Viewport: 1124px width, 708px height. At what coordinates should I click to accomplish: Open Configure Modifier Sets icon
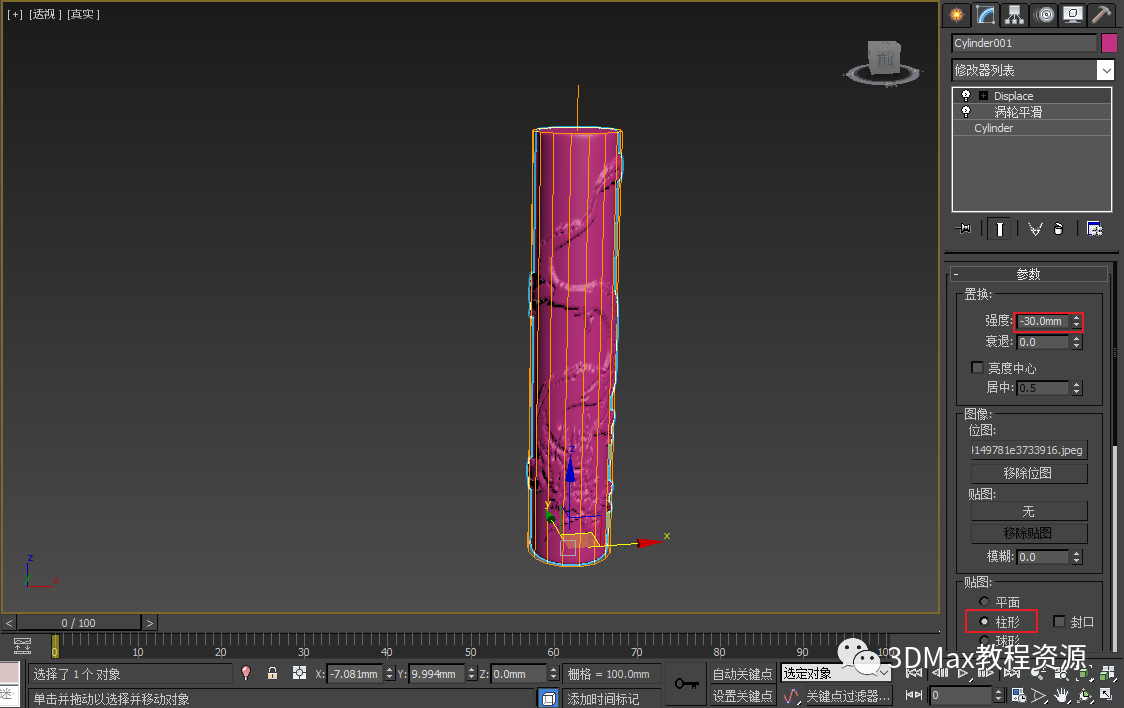[1094, 229]
